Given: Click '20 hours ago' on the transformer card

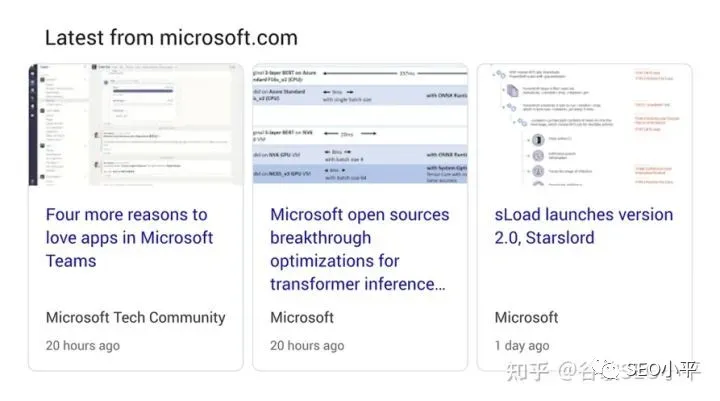Looking at the screenshot, I should 307,345.
